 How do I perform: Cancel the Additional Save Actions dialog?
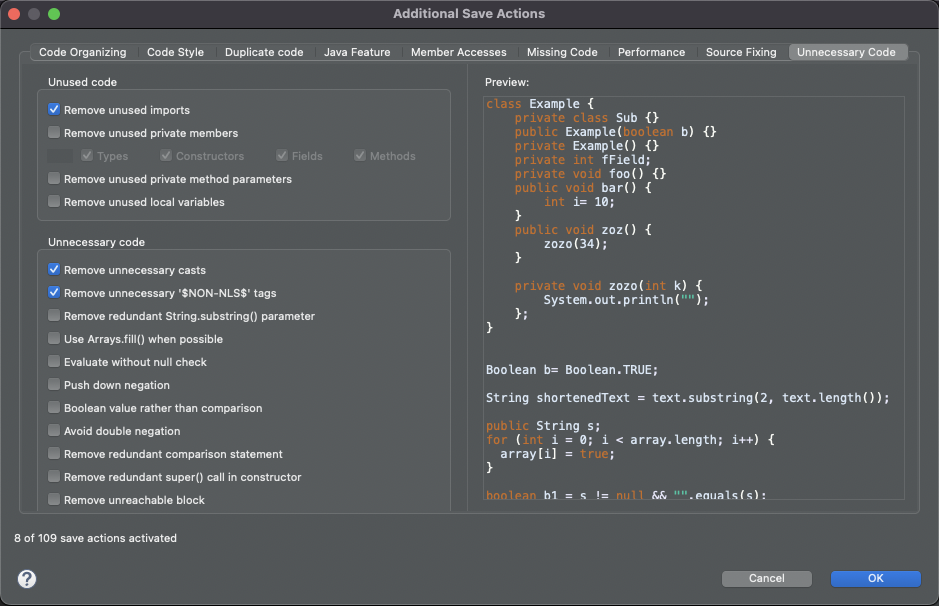click(x=767, y=578)
